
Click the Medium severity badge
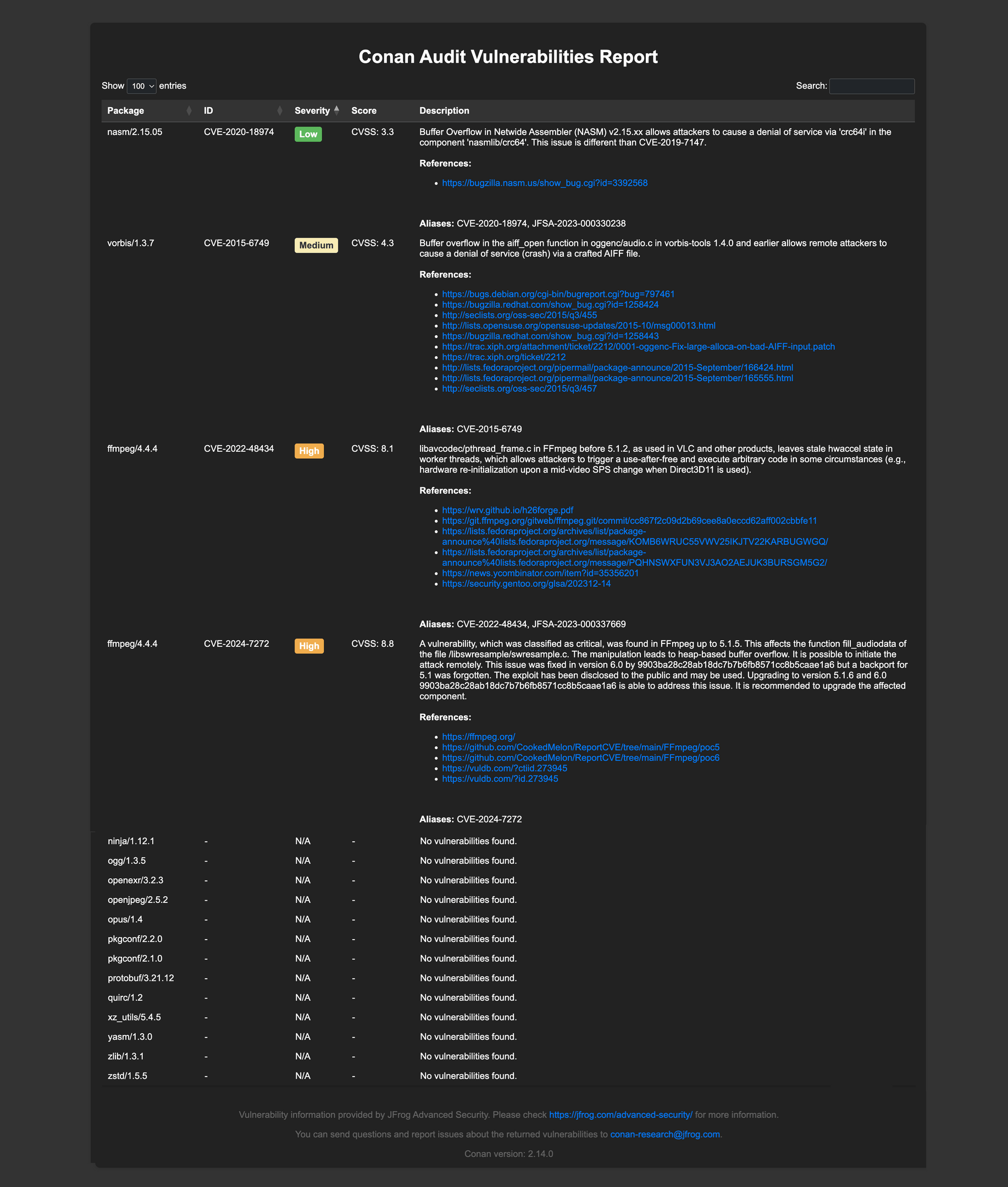tap(316, 246)
